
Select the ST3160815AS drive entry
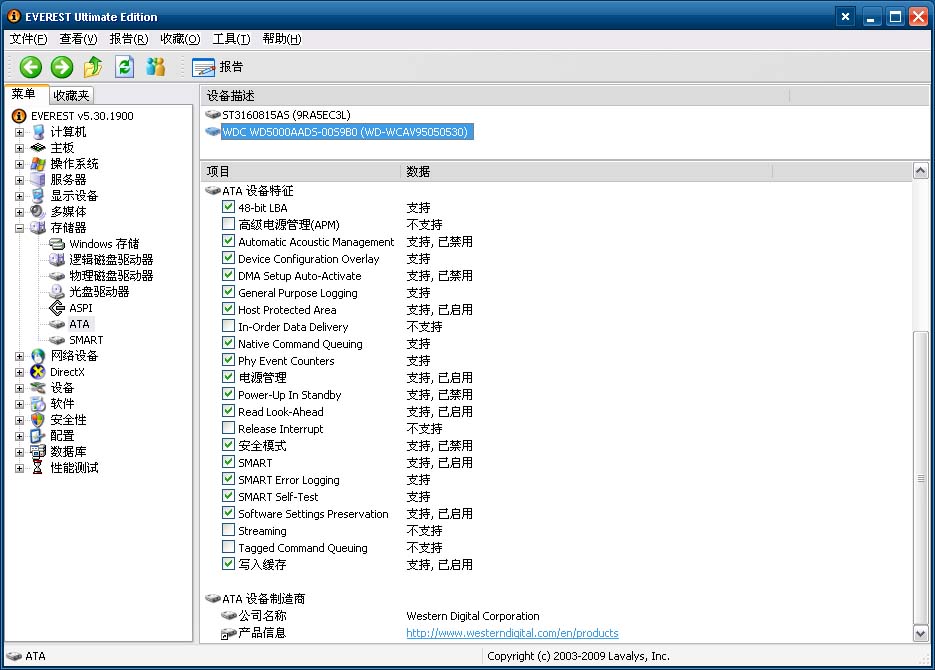(286, 115)
